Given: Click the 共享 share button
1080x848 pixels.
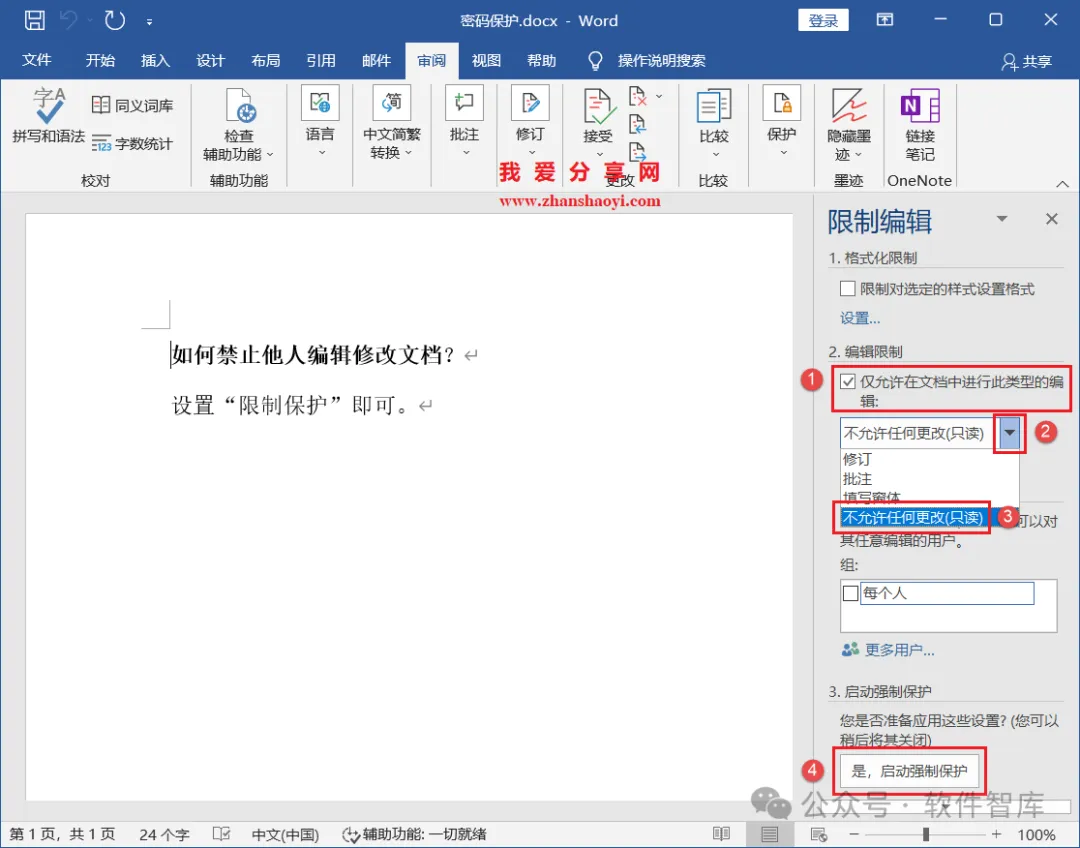Looking at the screenshot, I should point(1026,61).
